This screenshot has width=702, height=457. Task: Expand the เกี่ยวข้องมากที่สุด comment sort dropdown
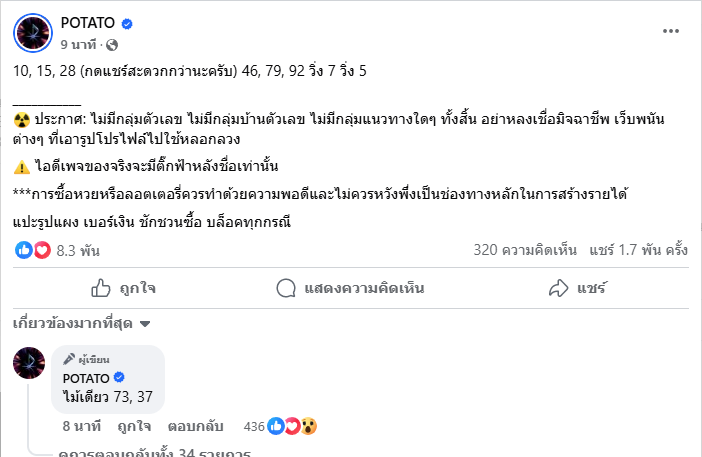[82, 324]
